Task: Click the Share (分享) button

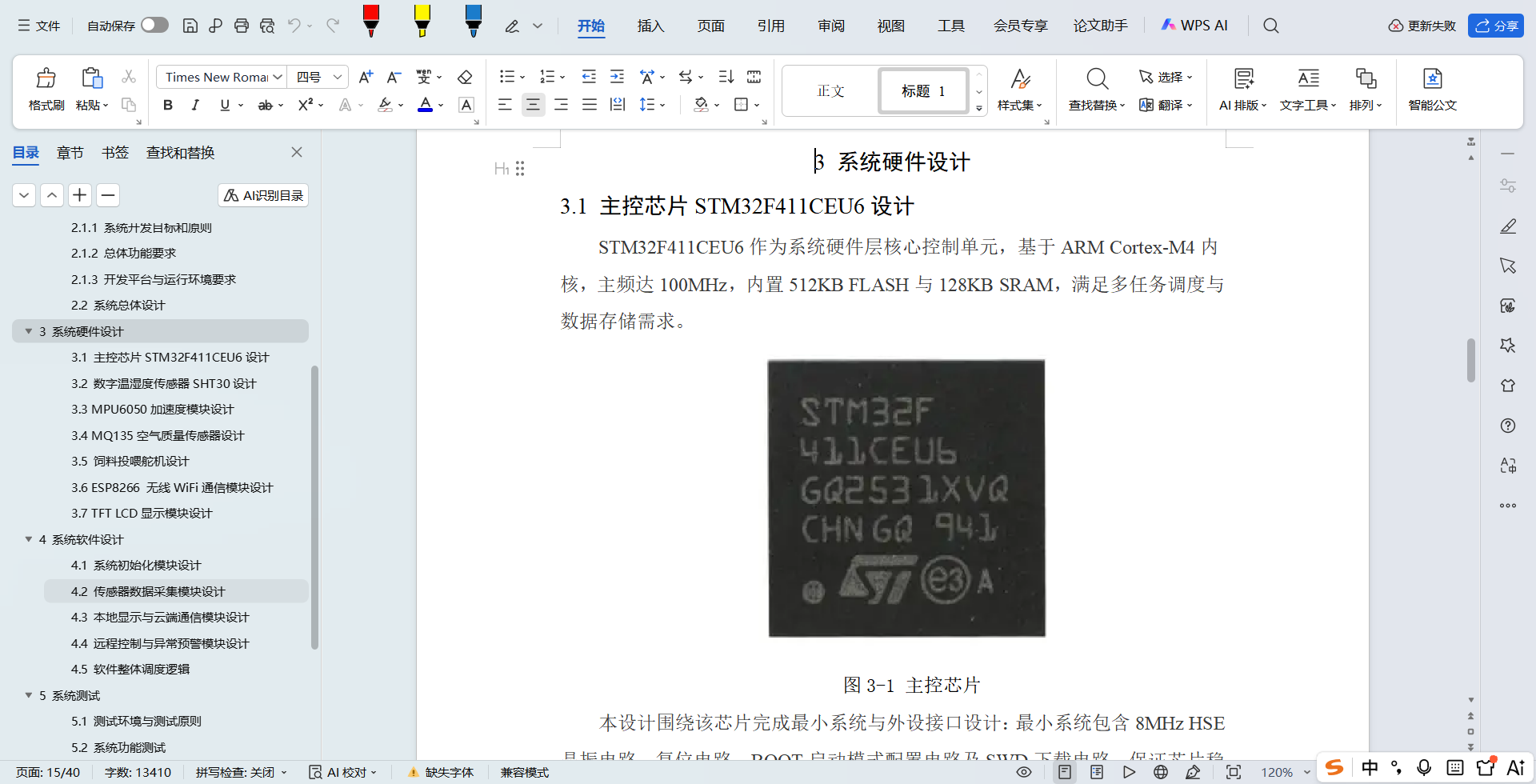Action: (1496, 26)
